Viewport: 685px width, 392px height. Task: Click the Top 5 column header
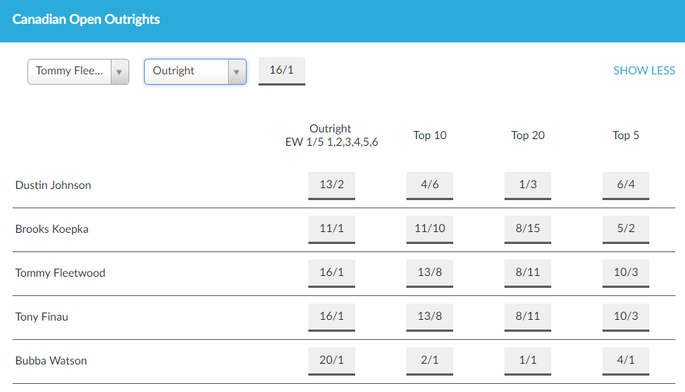click(626, 135)
